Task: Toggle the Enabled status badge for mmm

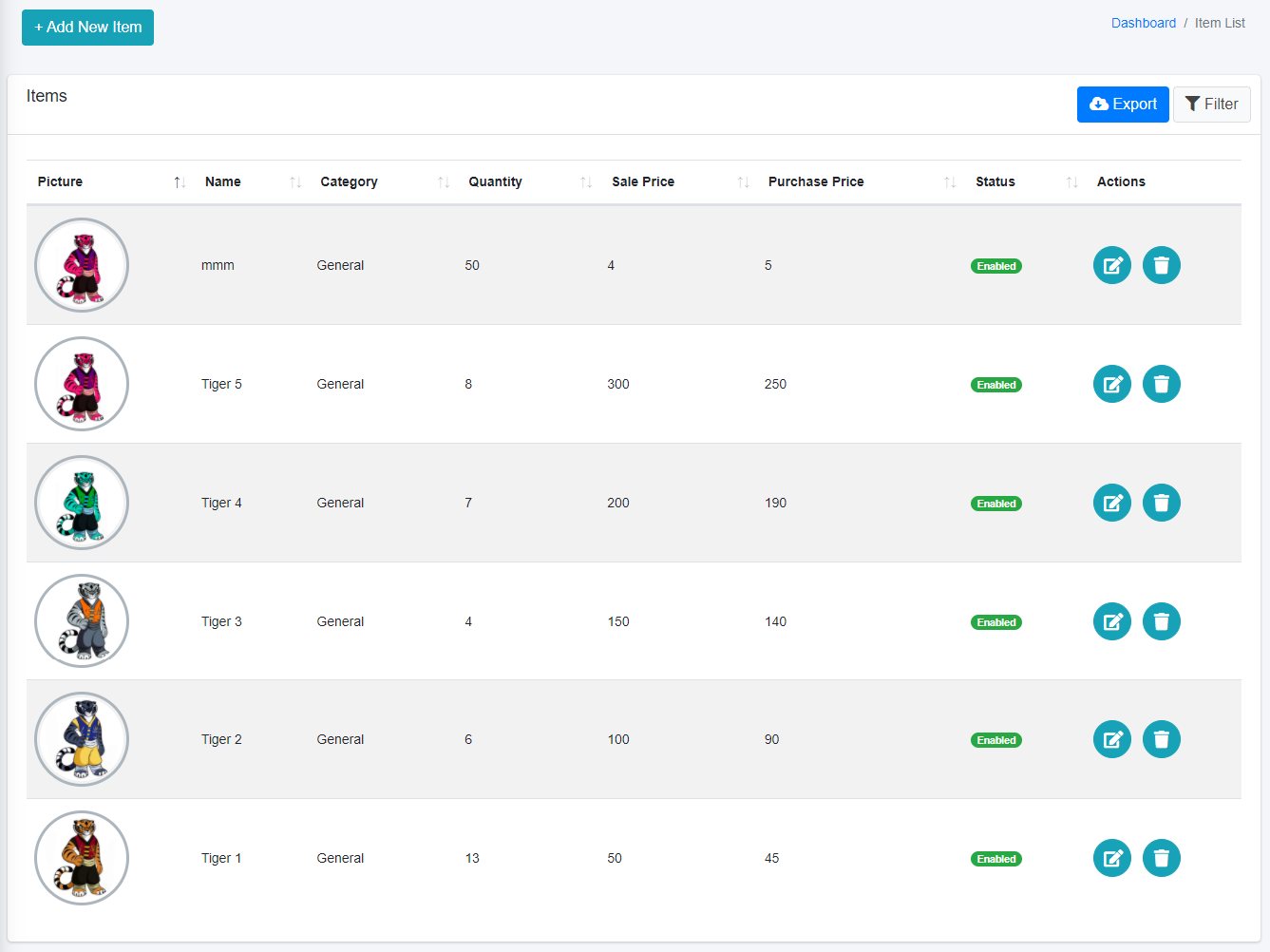Action: [995, 266]
